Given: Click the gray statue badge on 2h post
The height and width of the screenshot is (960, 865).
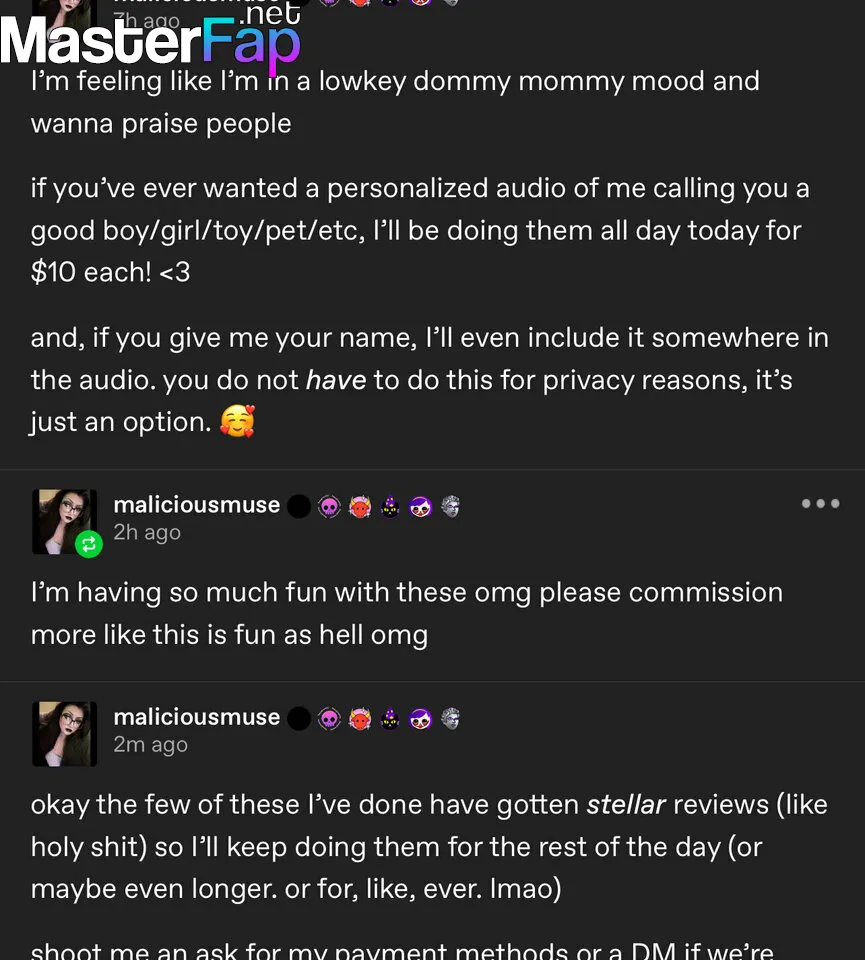Looking at the screenshot, I should click(x=450, y=506).
